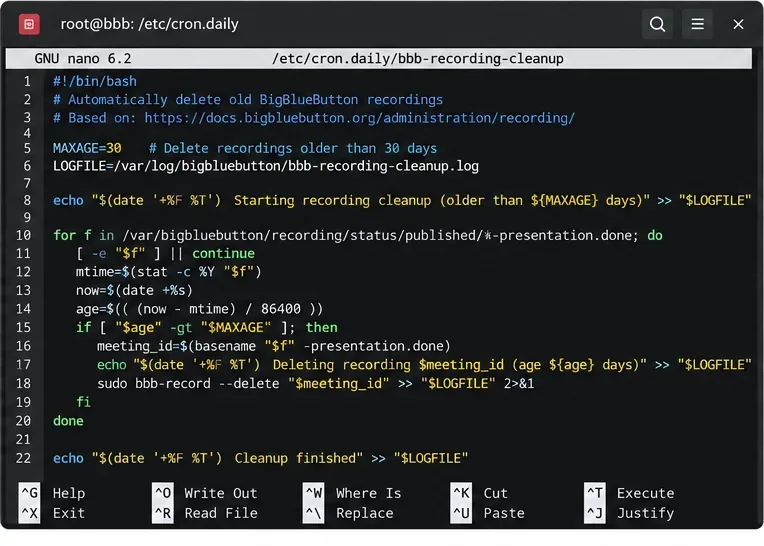Click line number 1 in the gutter
764x546 pixels.
[x=27, y=81]
